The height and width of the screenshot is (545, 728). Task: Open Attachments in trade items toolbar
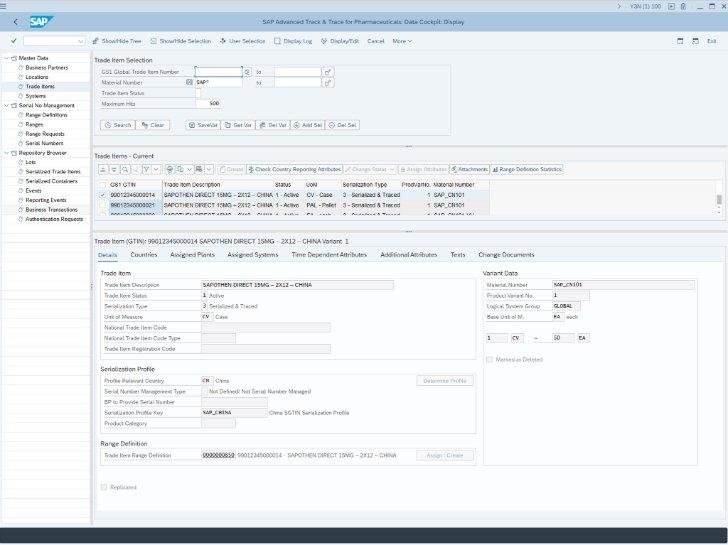(x=469, y=170)
